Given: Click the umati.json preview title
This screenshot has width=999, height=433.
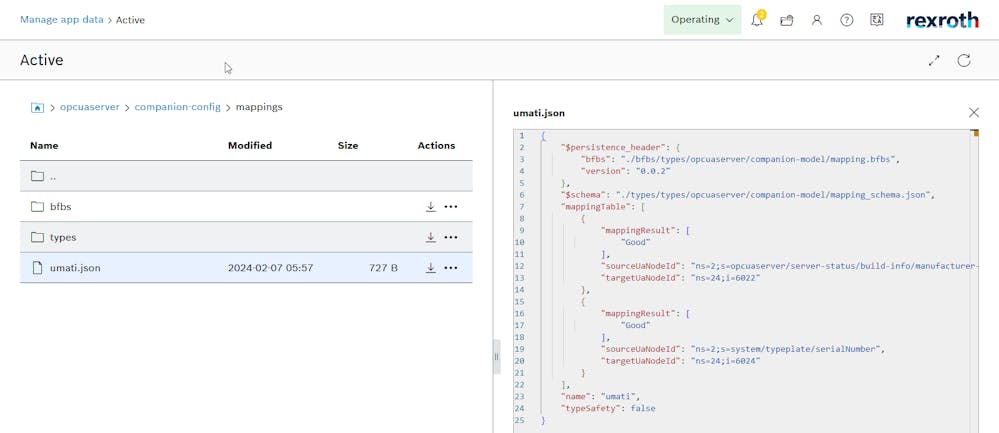Looking at the screenshot, I should click(538, 113).
